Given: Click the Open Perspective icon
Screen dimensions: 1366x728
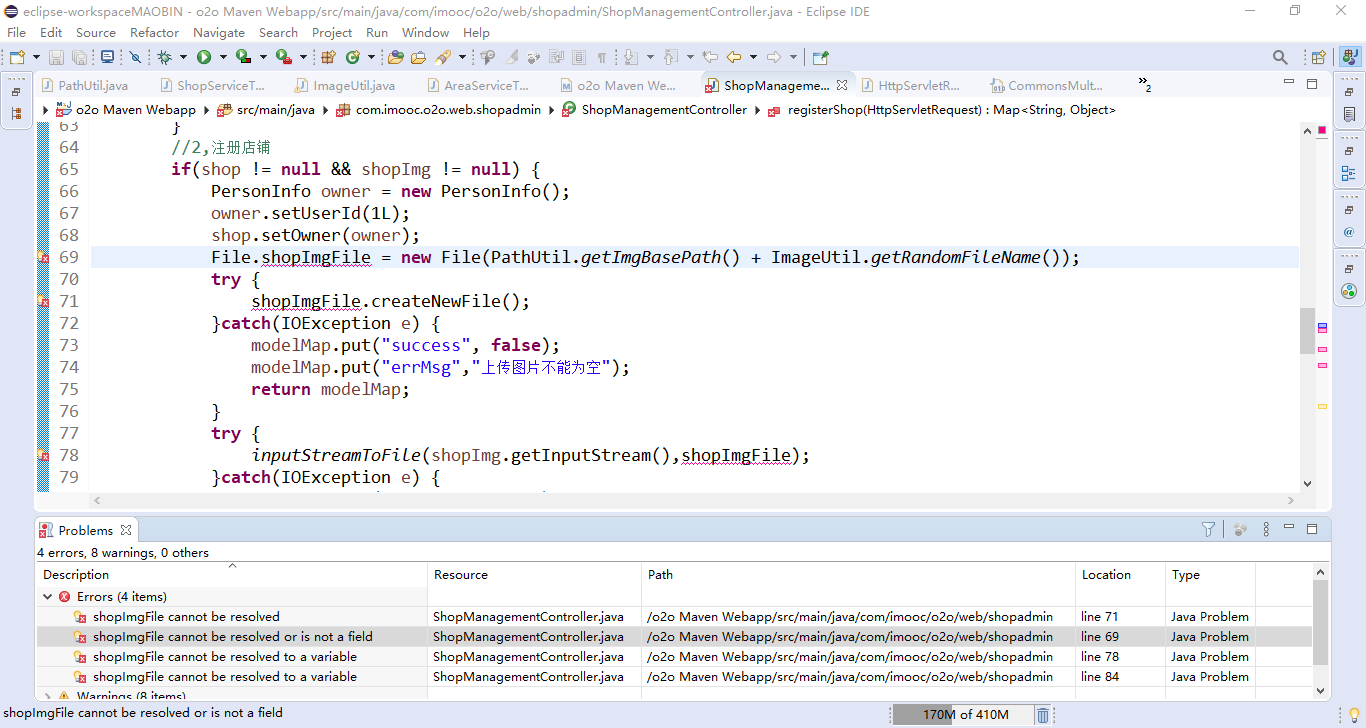Looking at the screenshot, I should pos(1319,57).
